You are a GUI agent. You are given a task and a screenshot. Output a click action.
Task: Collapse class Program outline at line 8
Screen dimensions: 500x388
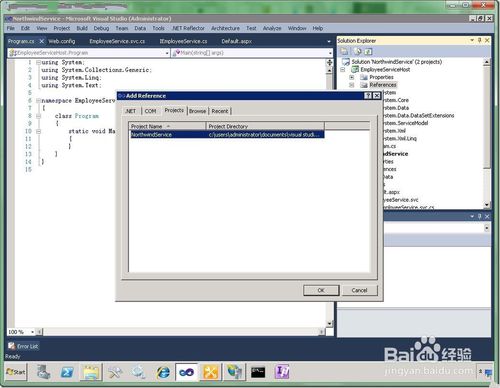pyautogui.click(x=38, y=116)
